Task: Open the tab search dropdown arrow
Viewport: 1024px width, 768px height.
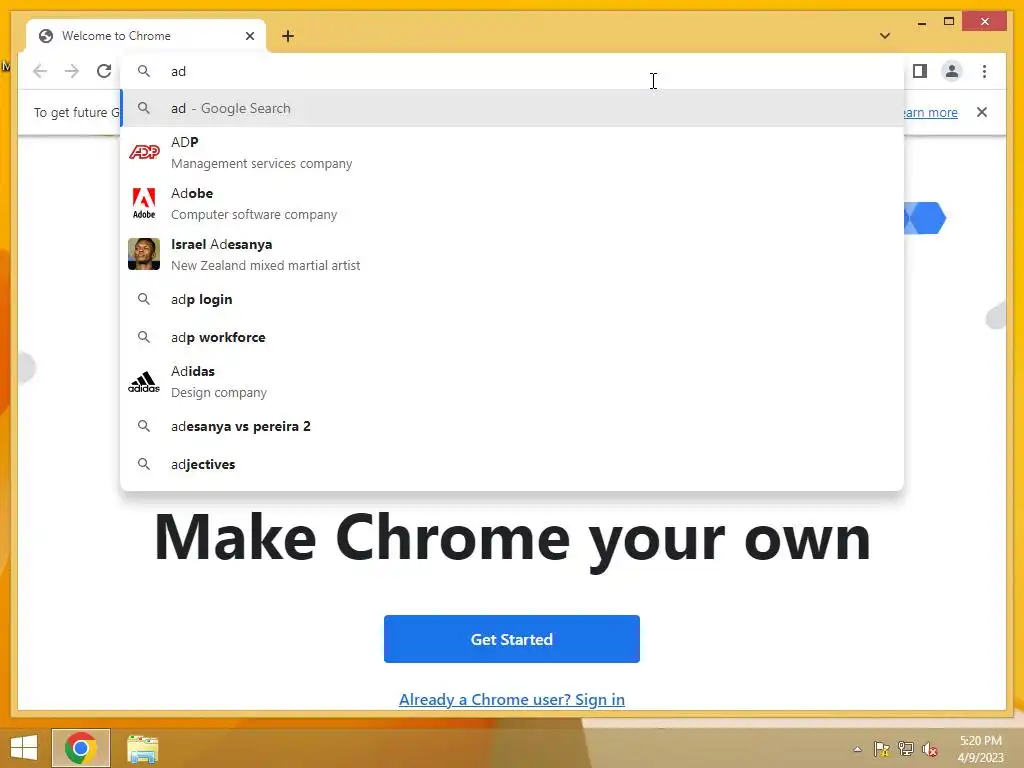Action: [x=885, y=36]
